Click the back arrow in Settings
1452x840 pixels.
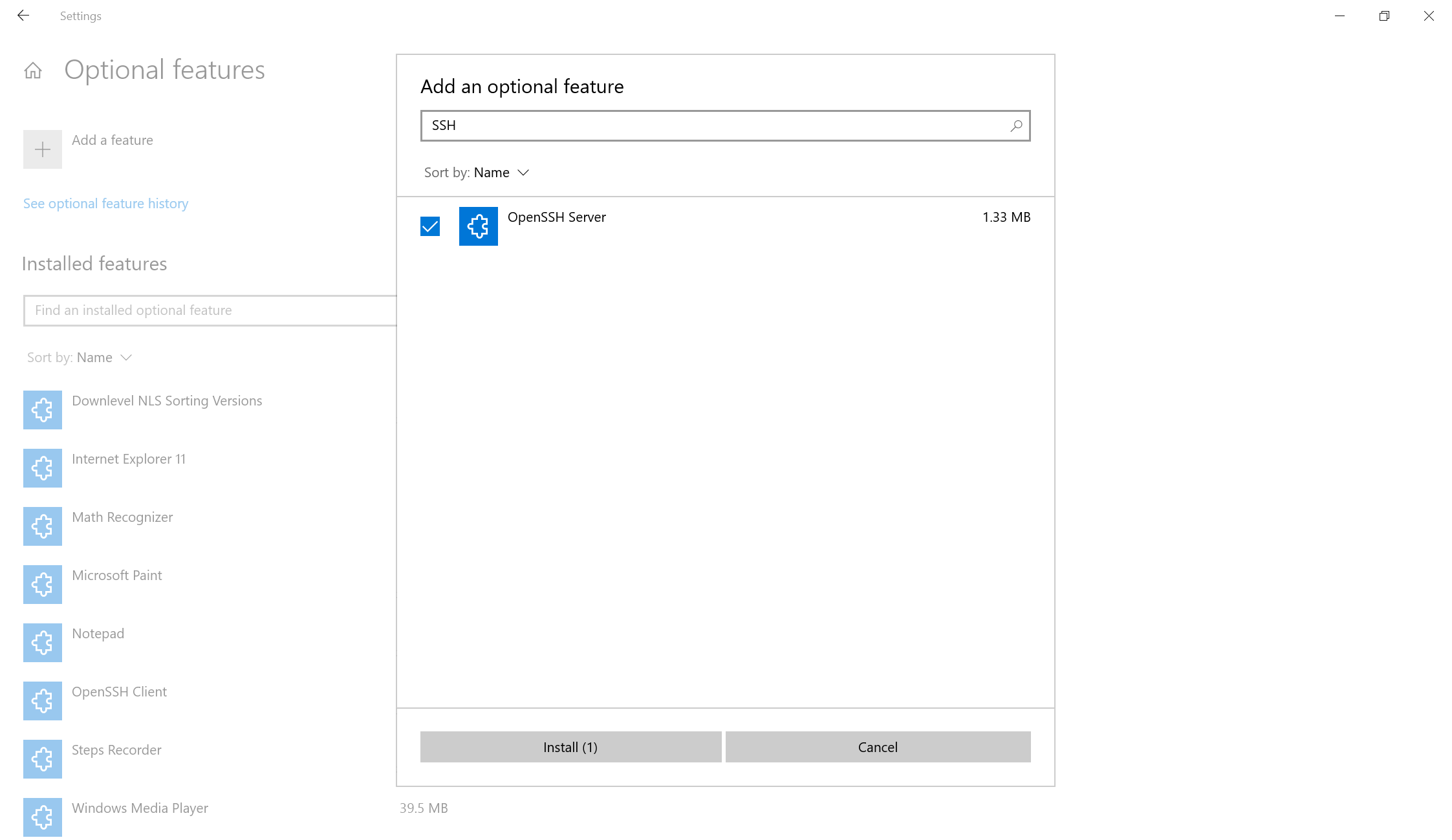click(23, 16)
